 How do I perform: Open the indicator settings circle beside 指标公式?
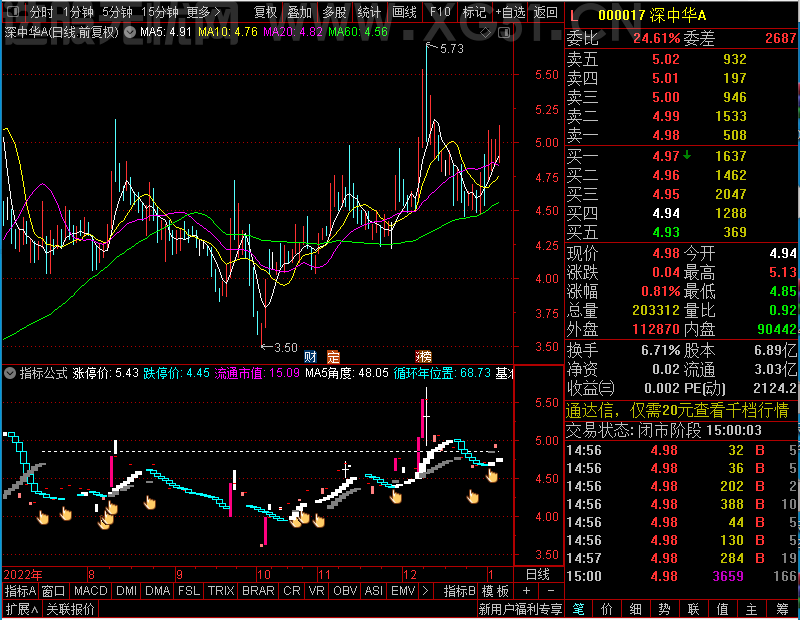(x=10, y=373)
